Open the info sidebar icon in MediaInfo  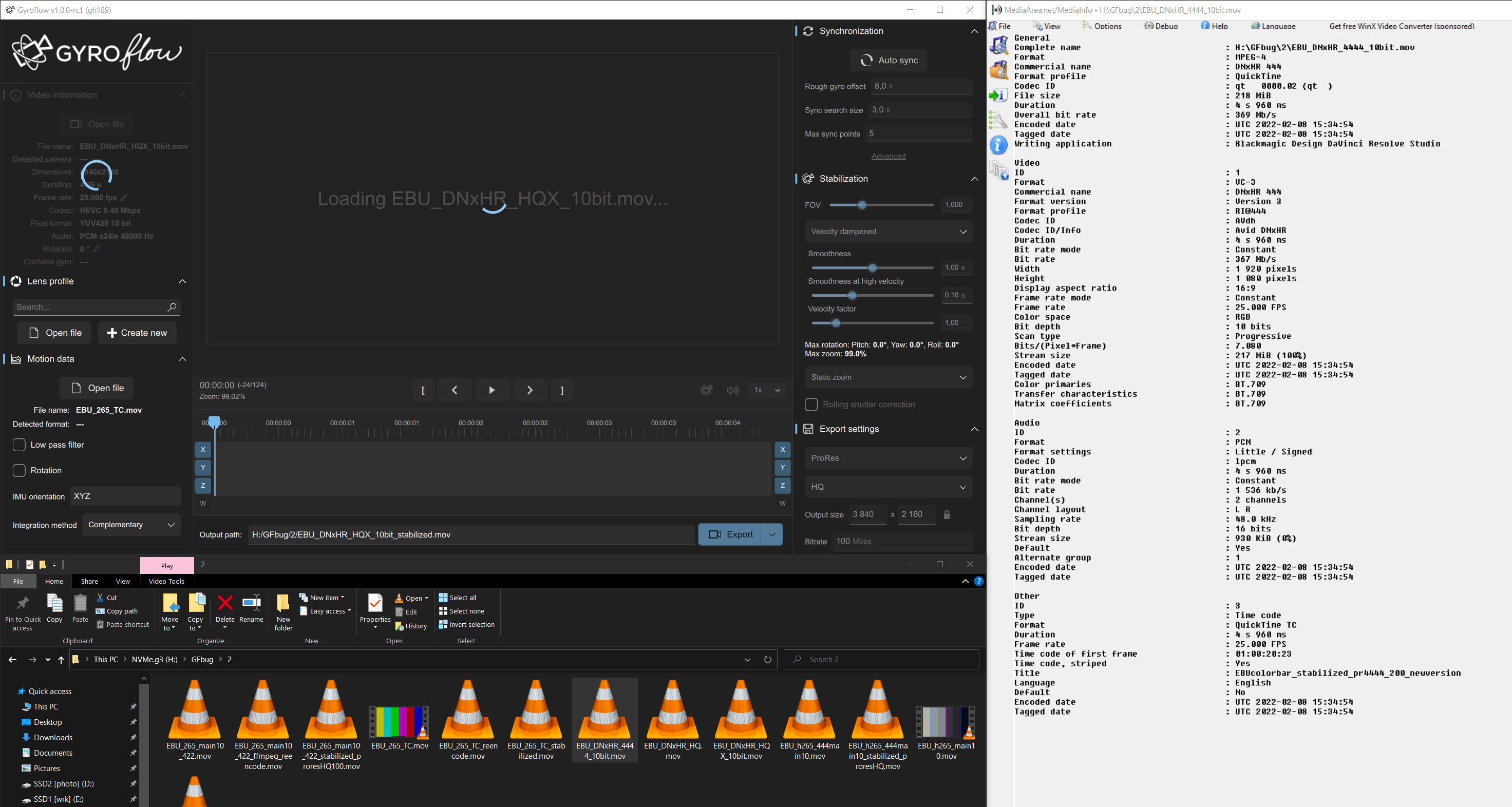pos(998,145)
